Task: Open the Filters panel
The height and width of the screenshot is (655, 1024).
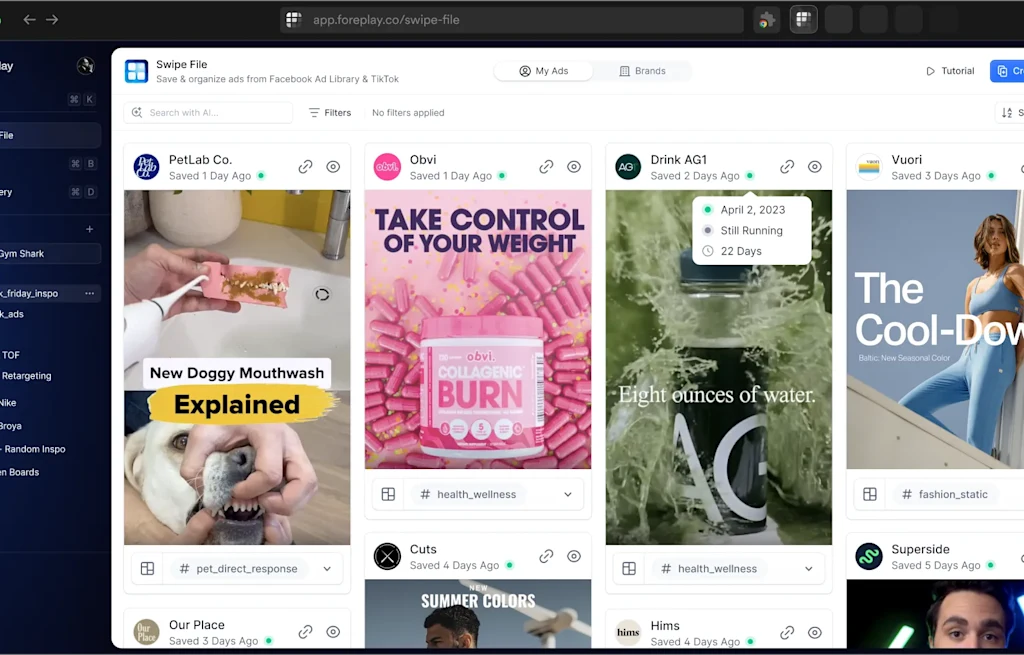Action: tap(330, 112)
